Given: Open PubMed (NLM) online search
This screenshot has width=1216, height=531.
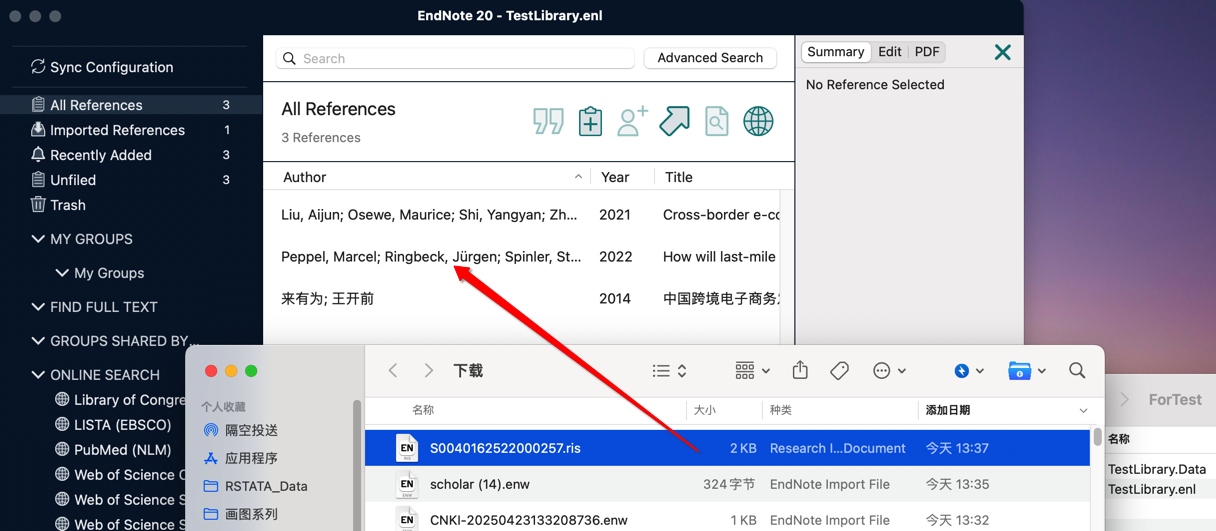Looking at the screenshot, I should (x=113, y=450).
